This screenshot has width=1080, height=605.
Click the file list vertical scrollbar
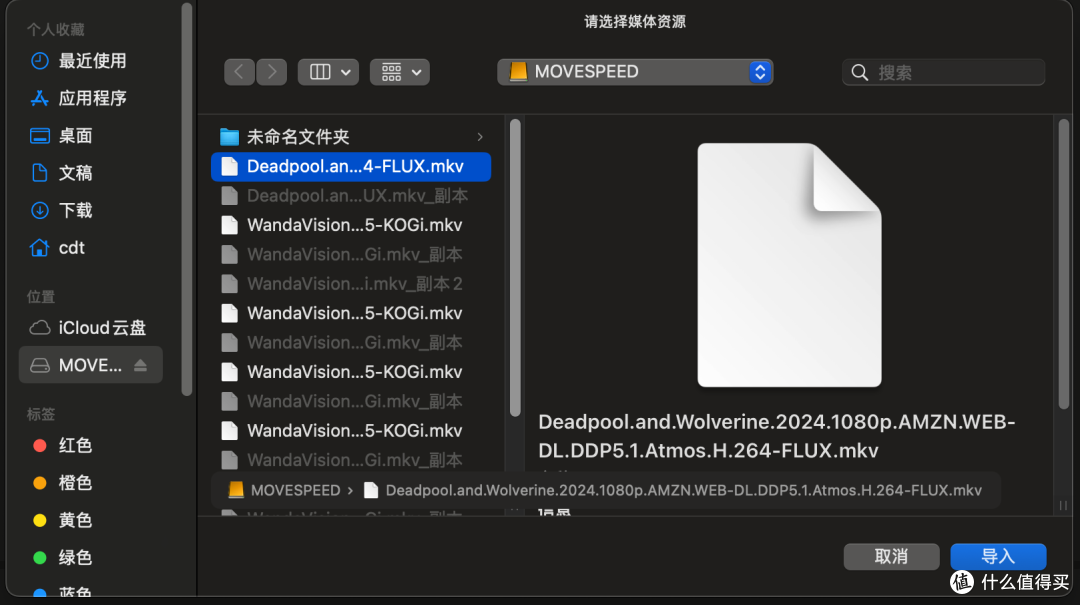tap(515, 267)
